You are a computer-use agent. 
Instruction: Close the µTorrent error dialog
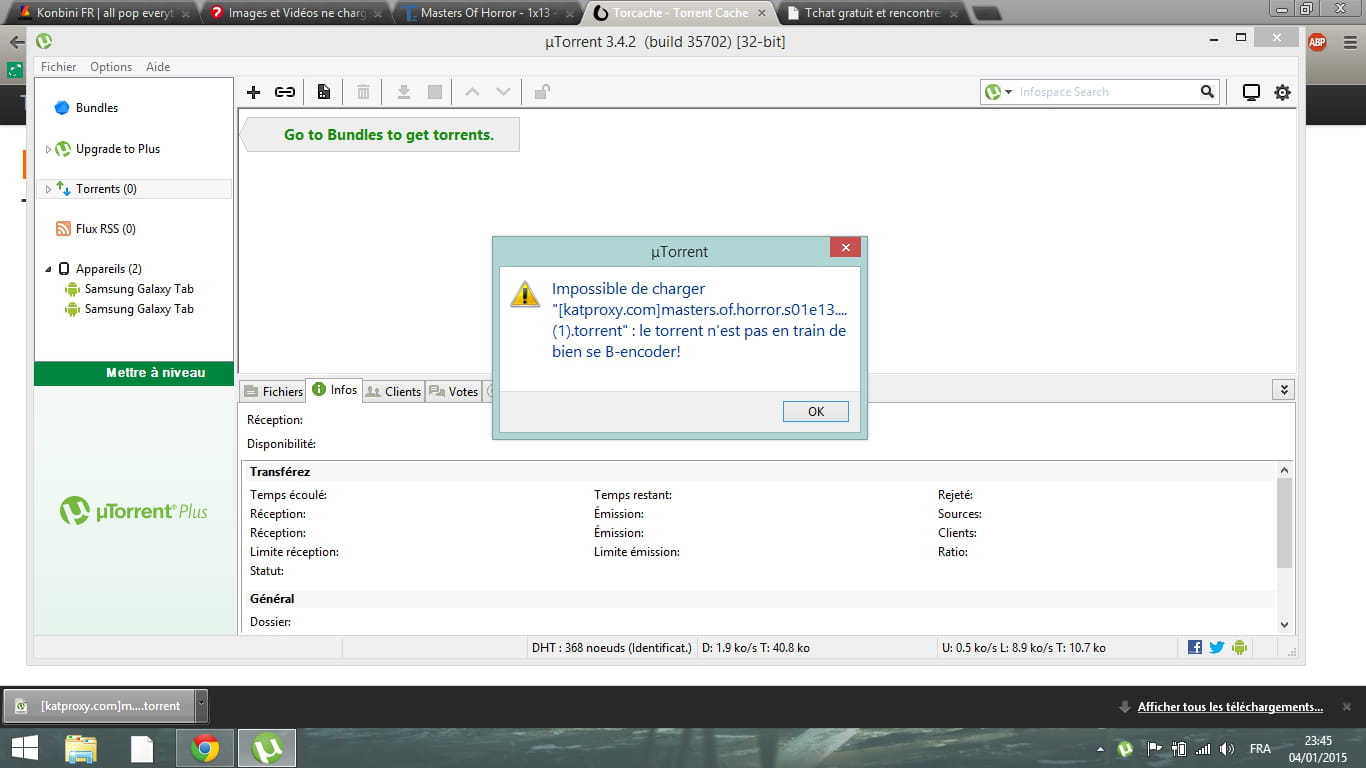(845, 248)
